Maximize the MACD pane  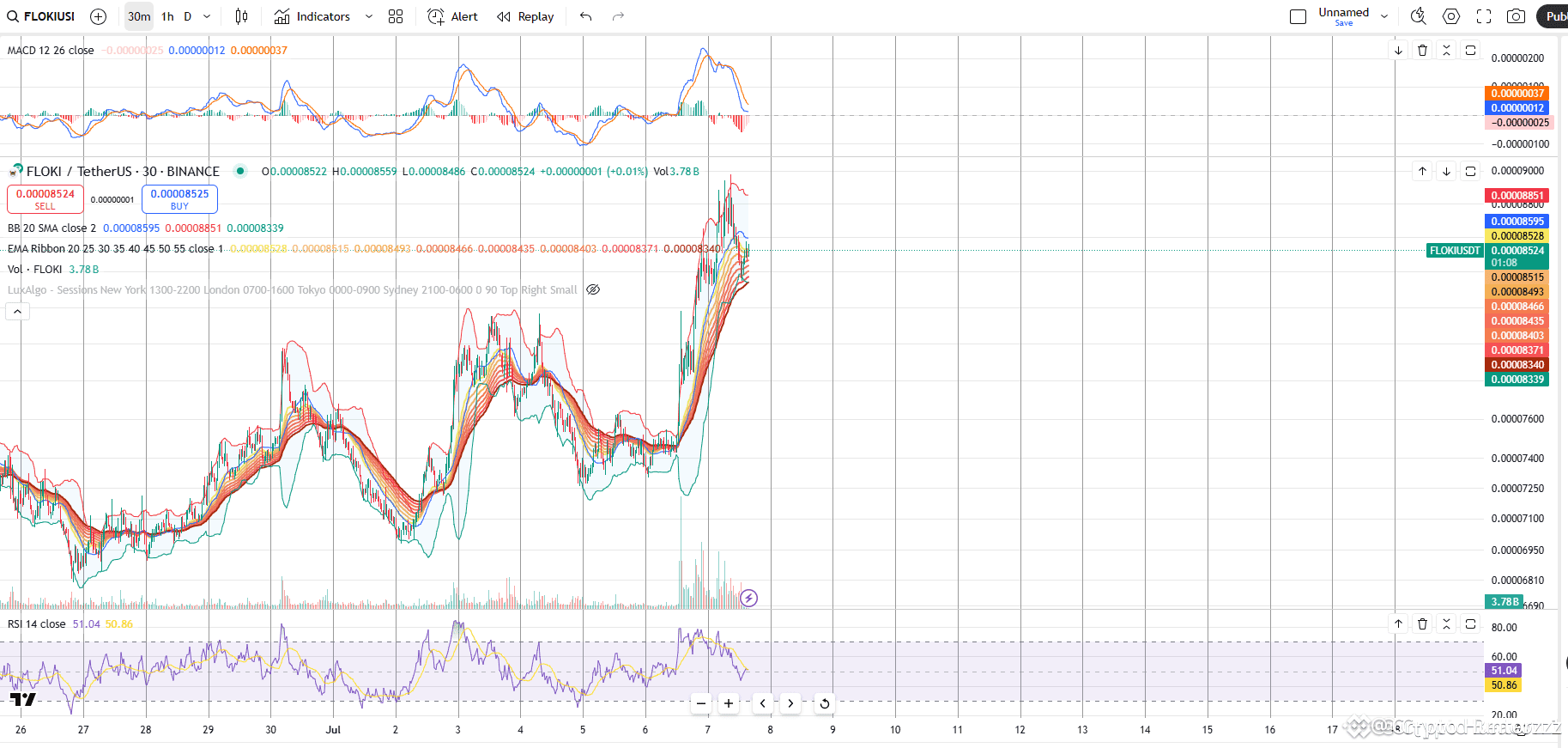[1471, 51]
